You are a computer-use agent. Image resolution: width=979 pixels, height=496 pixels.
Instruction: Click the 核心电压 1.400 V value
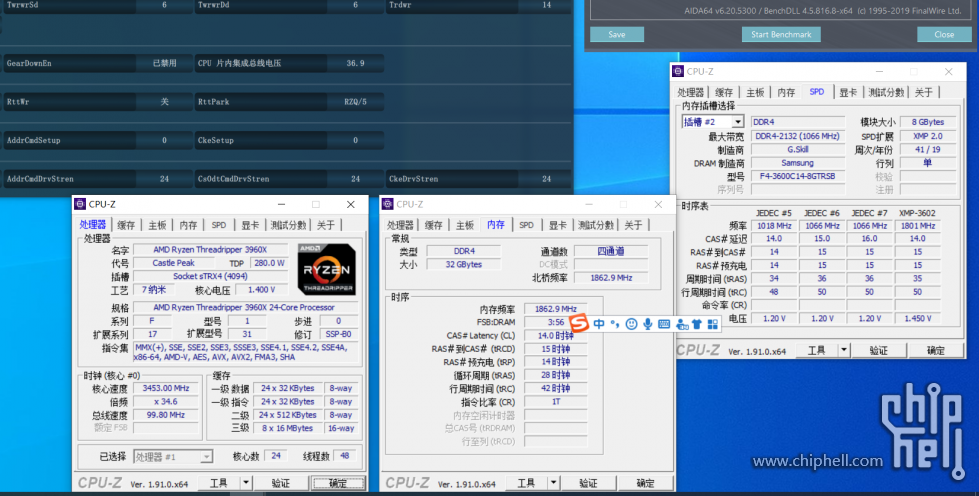(261, 289)
